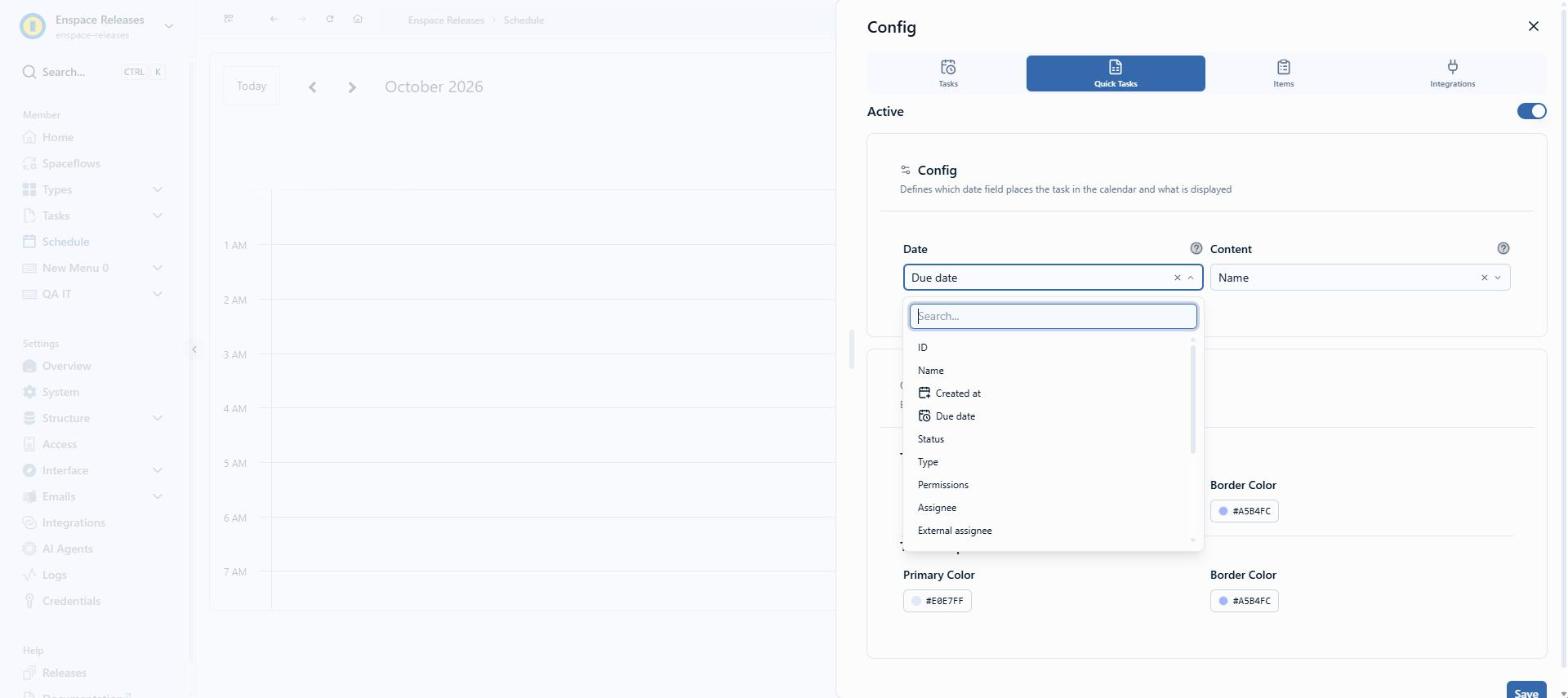Expand the New Menu 0 chevron
The image size is (1568, 698).
pos(157,268)
